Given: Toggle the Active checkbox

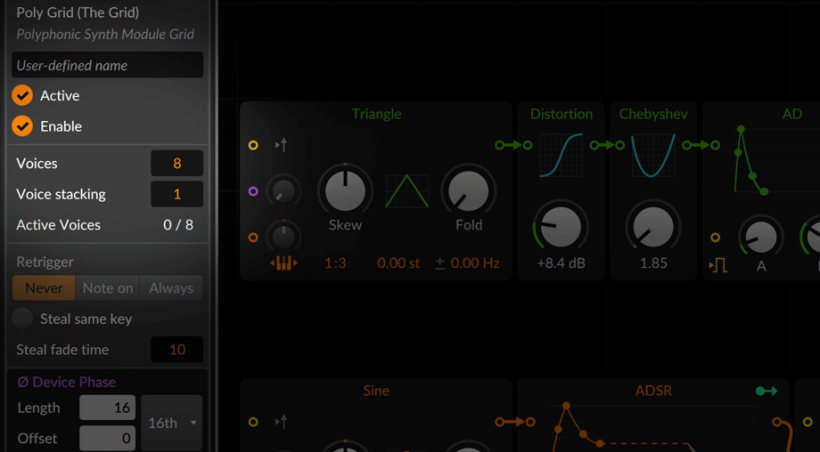Looking at the screenshot, I should coord(22,96).
